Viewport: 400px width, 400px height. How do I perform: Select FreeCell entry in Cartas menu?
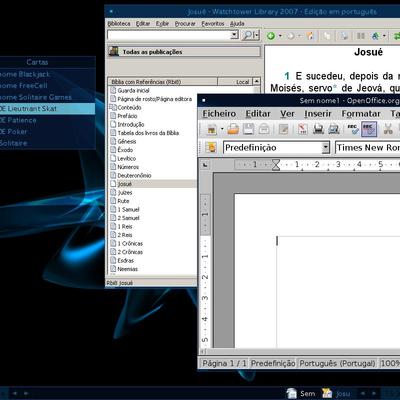click(47, 86)
